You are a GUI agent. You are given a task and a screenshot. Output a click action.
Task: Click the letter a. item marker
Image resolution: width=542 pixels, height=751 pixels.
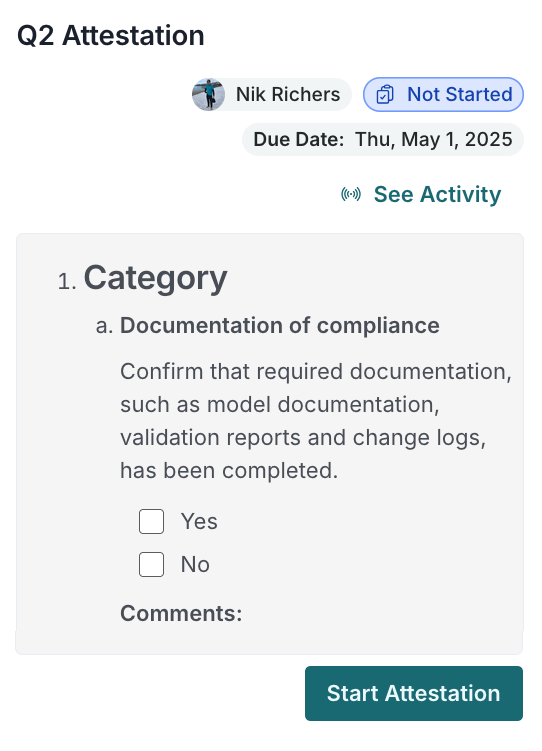[x=104, y=326]
